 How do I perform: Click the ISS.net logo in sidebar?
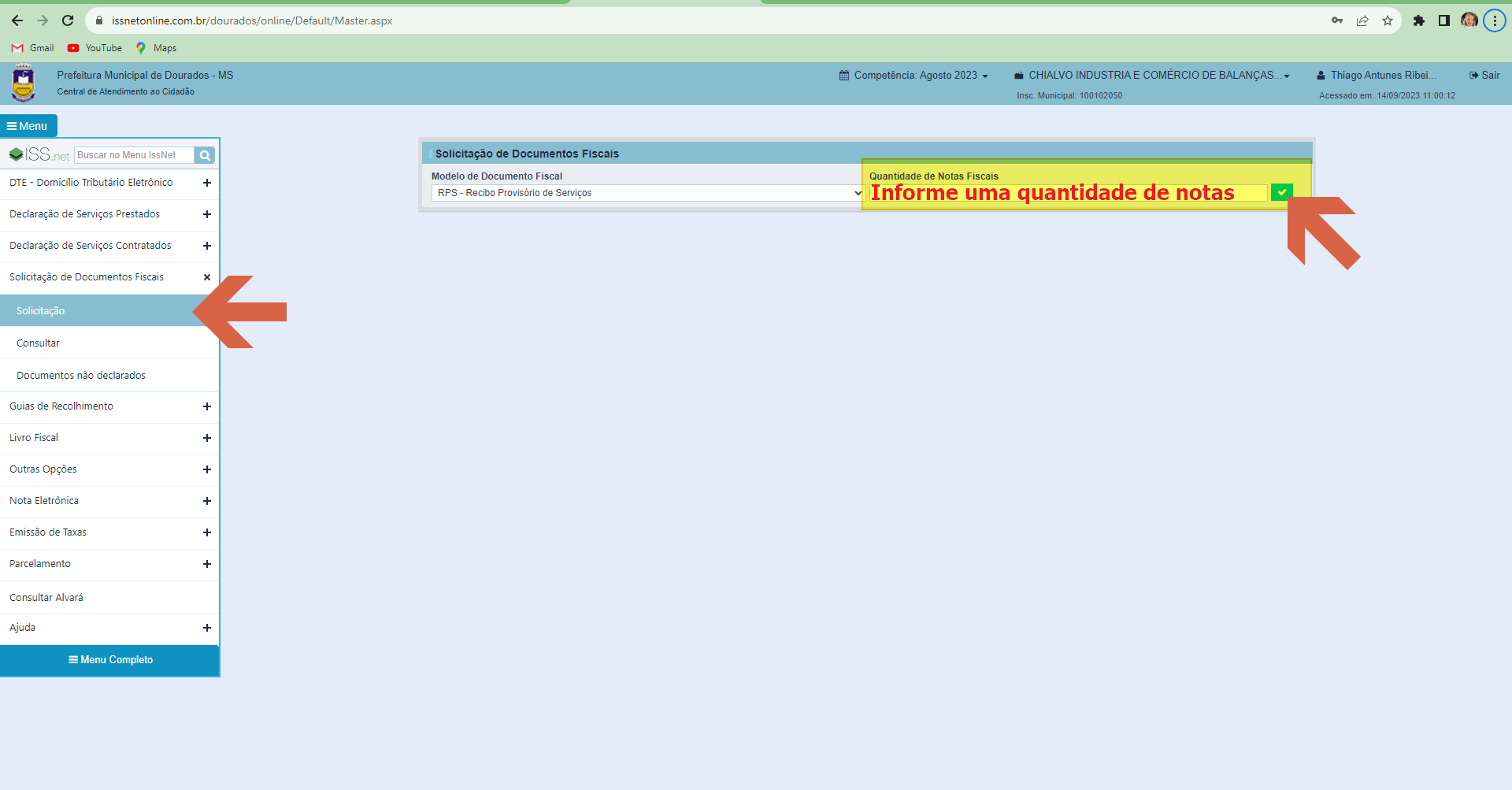pos(39,154)
